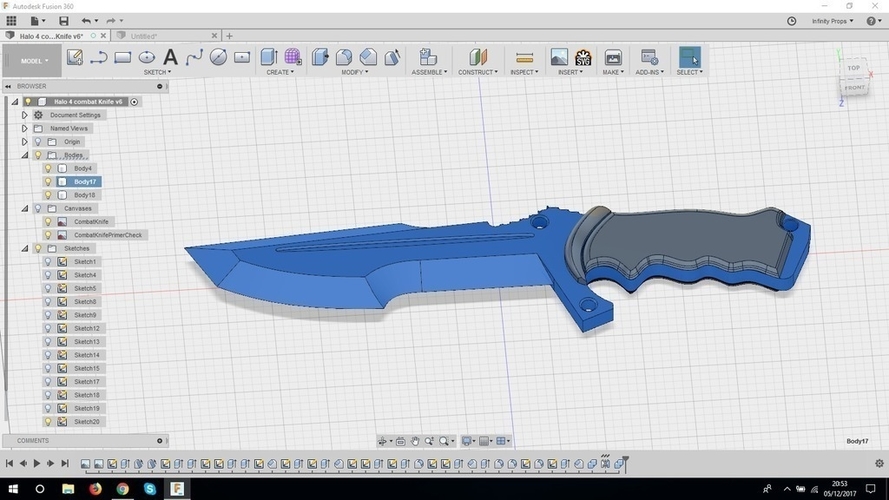Image resolution: width=889 pixels, height=500 pixels.
Task: Collapse the Bodies folder
Action: tap(24, 155)
